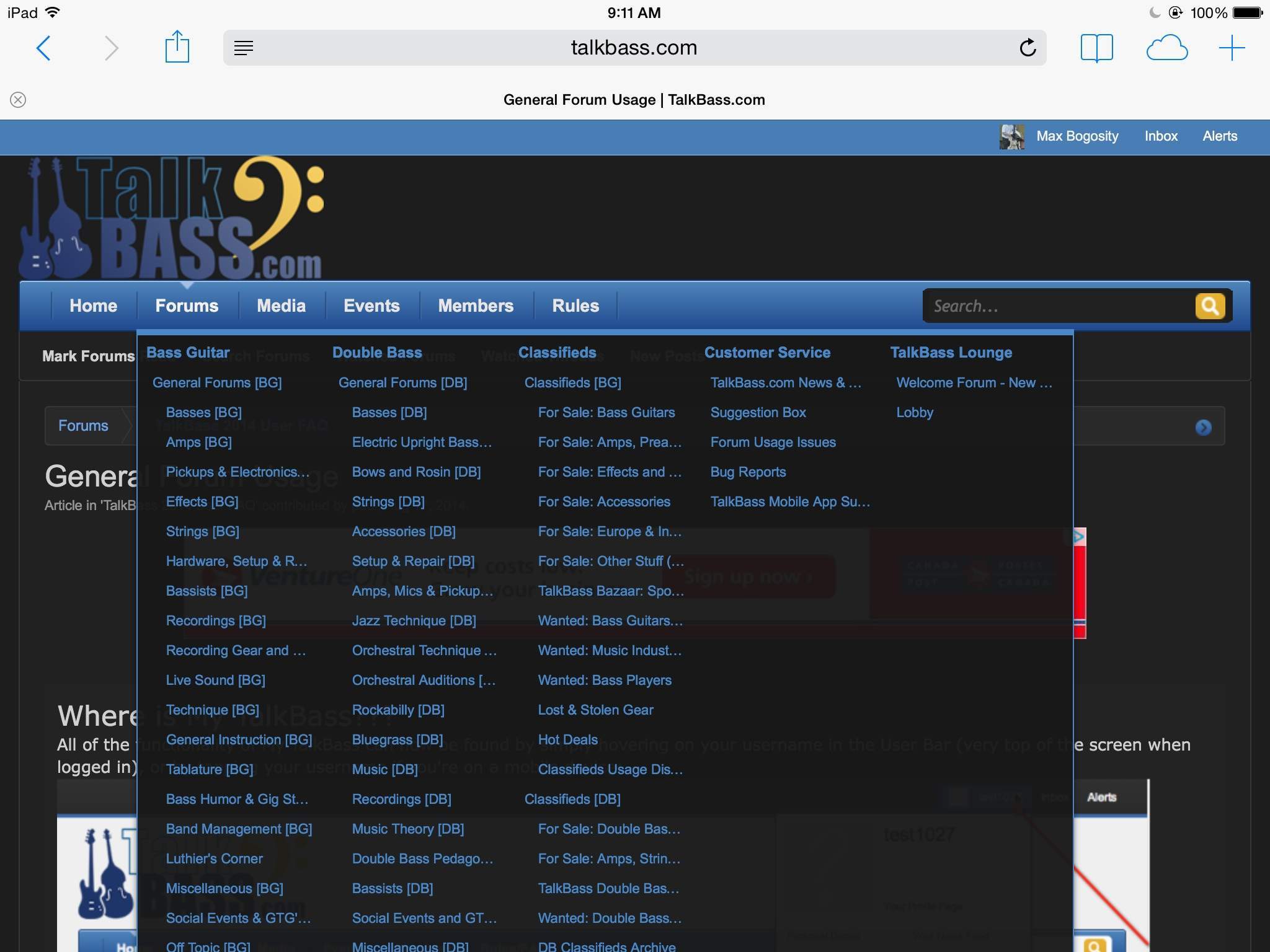Click the blue arrow at breadcrumb end

[x=1204, y=427]
